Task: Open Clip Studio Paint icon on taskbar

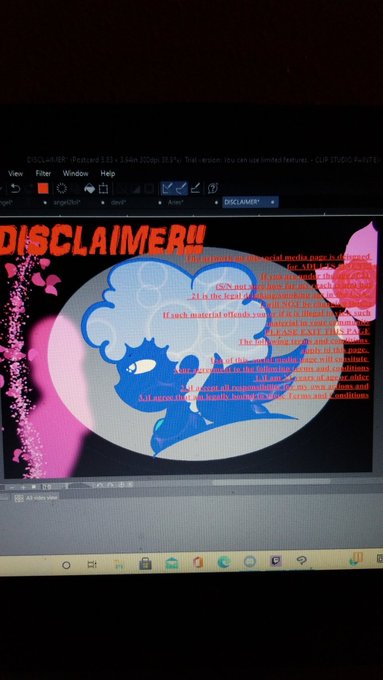Action: (301, 560)
